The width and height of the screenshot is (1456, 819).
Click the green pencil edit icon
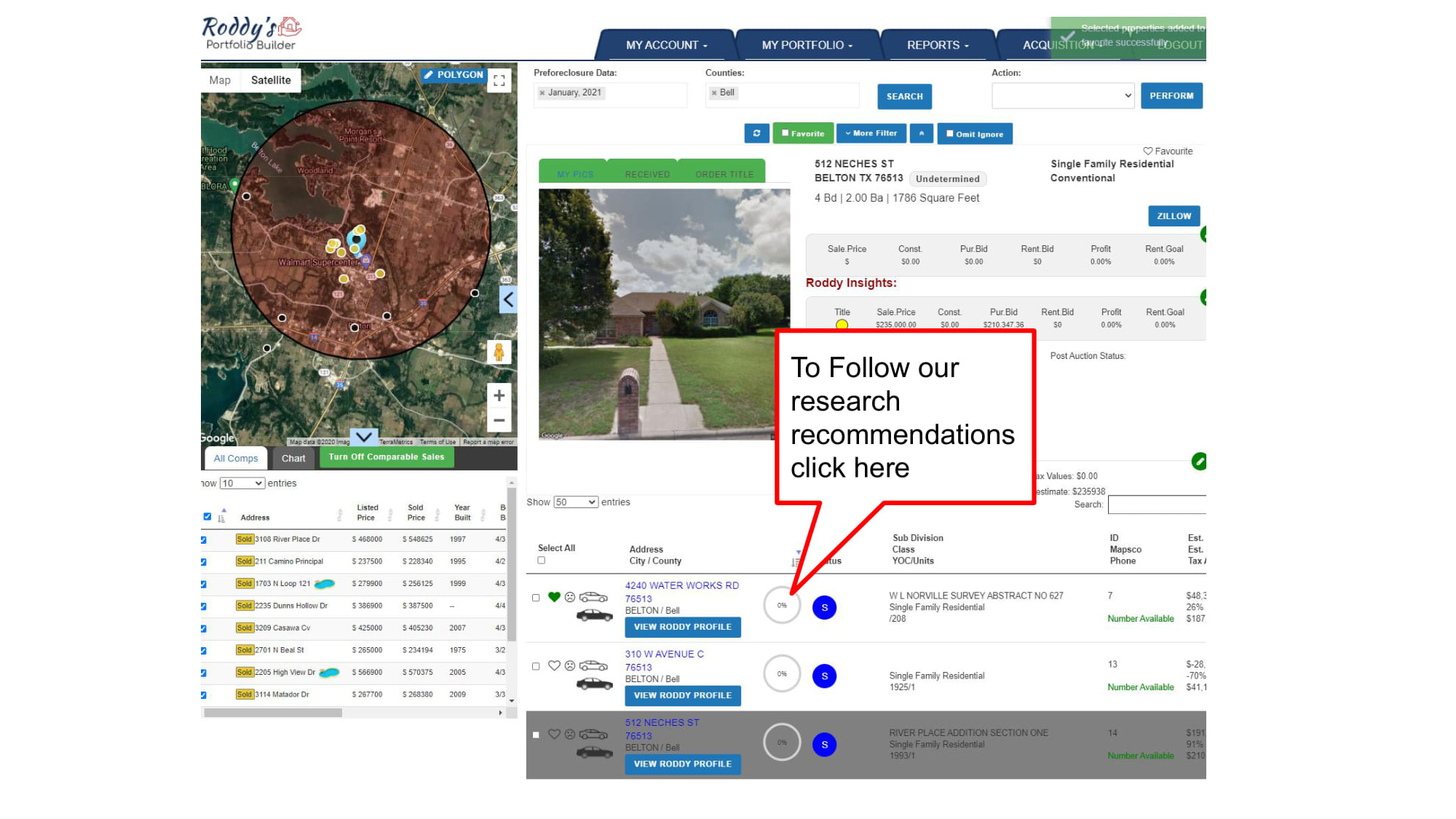tap(1199, 461)
